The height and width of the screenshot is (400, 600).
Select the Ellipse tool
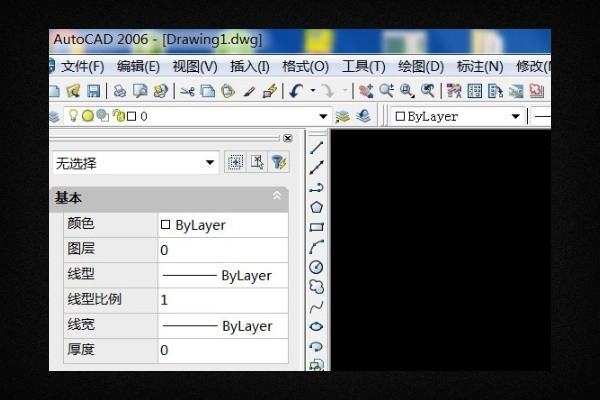316,327
